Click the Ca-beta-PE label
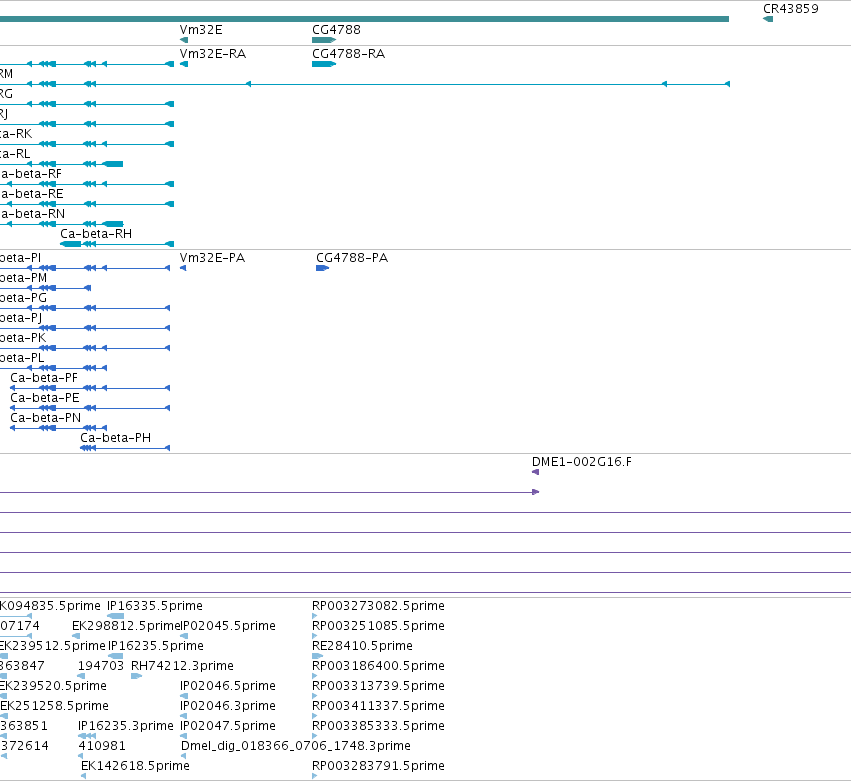 45,398
